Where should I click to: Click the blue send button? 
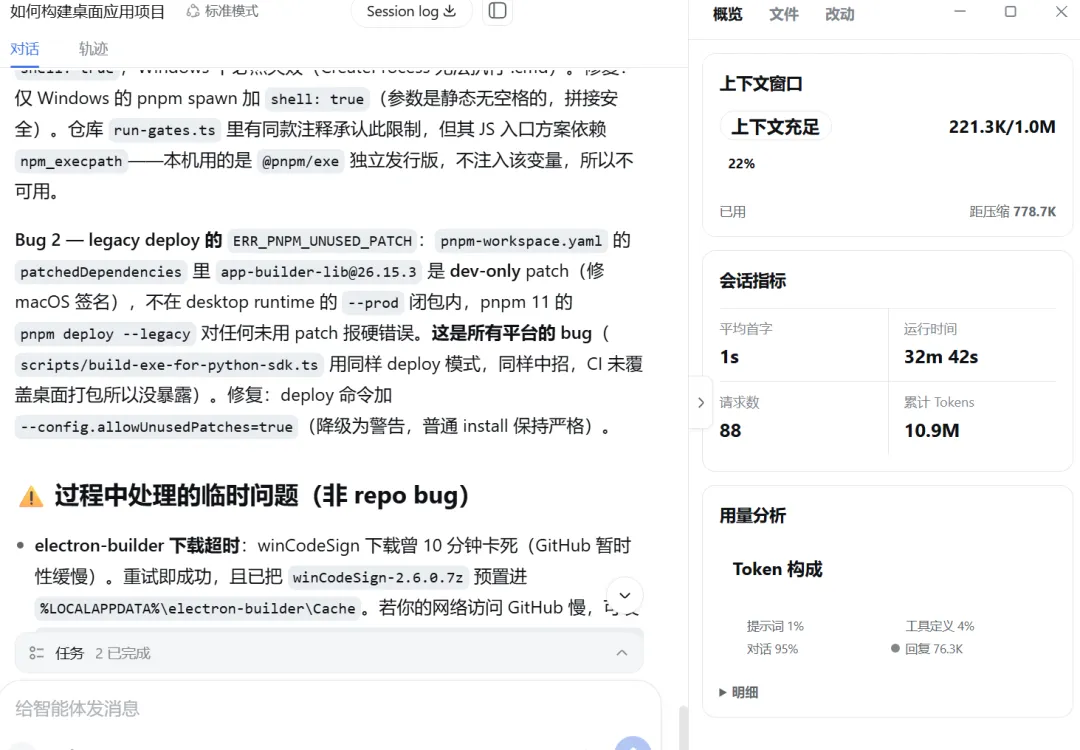633,743
